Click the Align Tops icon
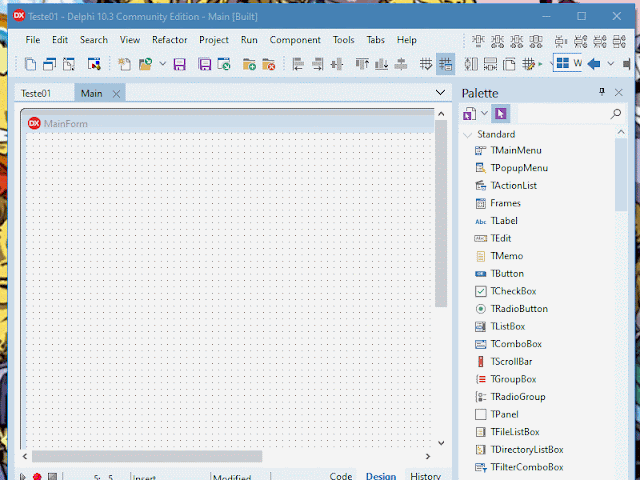640x480 pixels. [362, 64]
